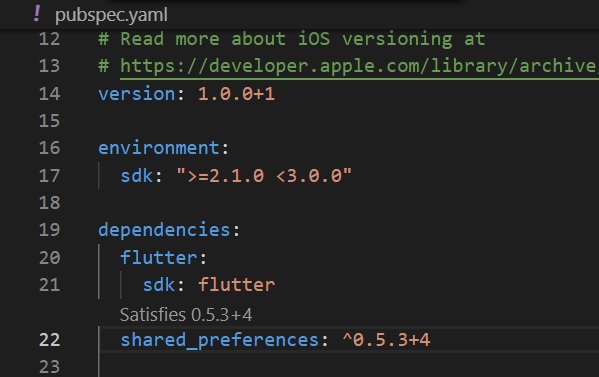Select line number 22 in the gutter
Image resolution: width=599 pixels, height=377 pixels.
coord(50,340)
